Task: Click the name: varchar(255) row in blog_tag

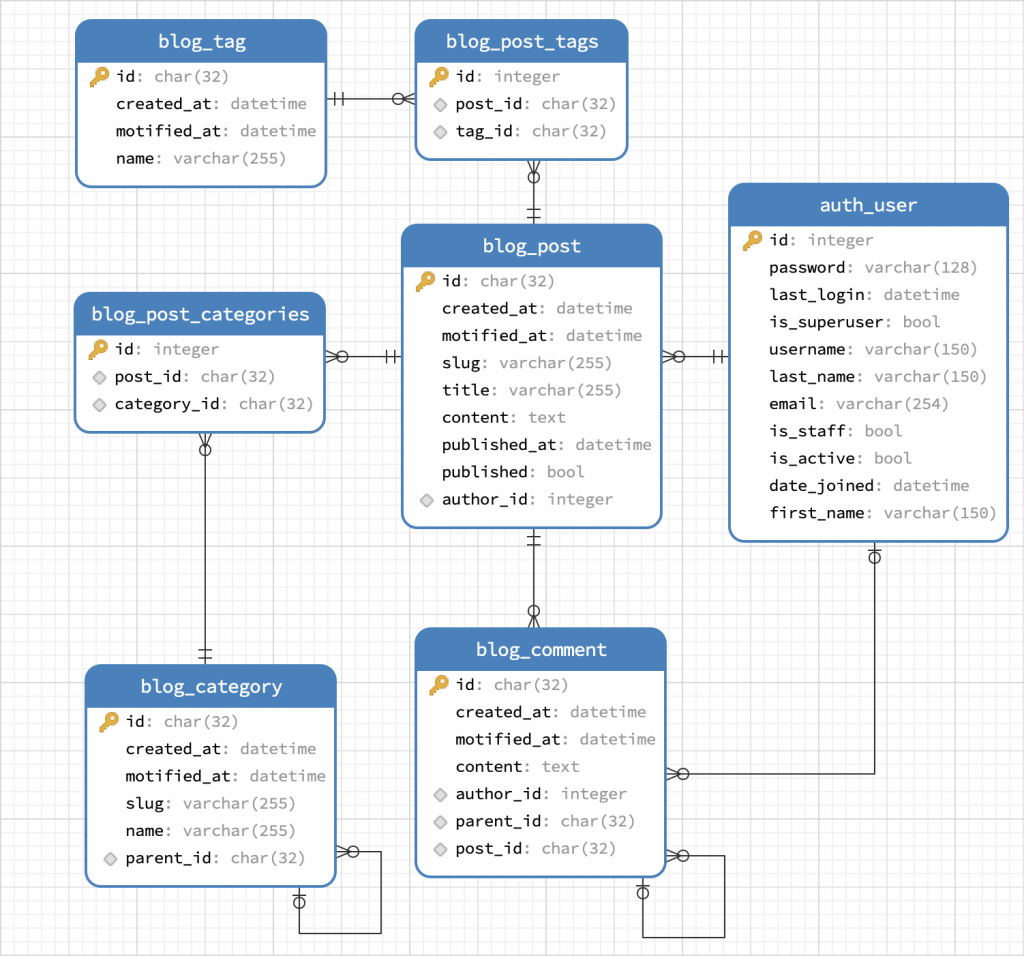Action: (x=201, y=159)
